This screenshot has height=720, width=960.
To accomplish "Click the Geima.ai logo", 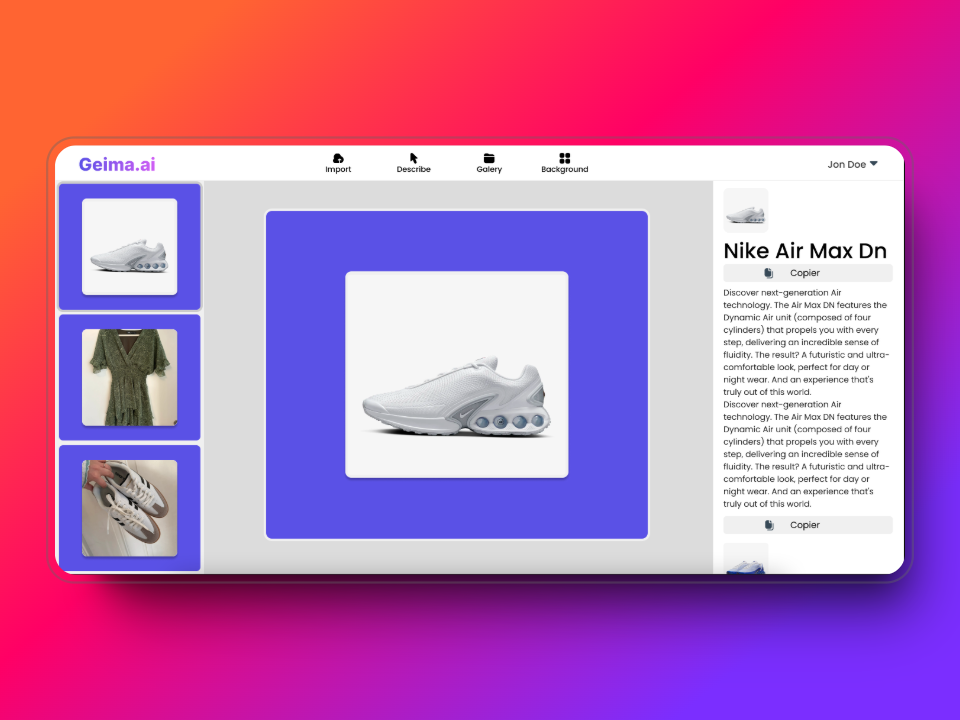I will point(117,164).
